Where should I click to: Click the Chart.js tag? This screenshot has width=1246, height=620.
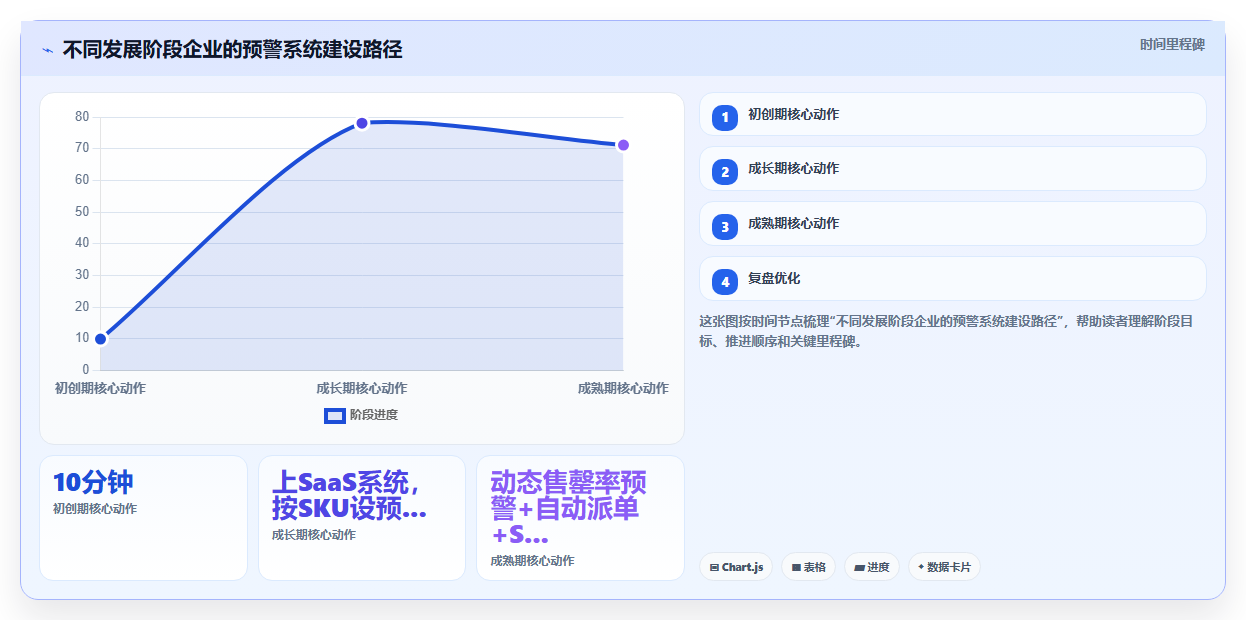736,567
